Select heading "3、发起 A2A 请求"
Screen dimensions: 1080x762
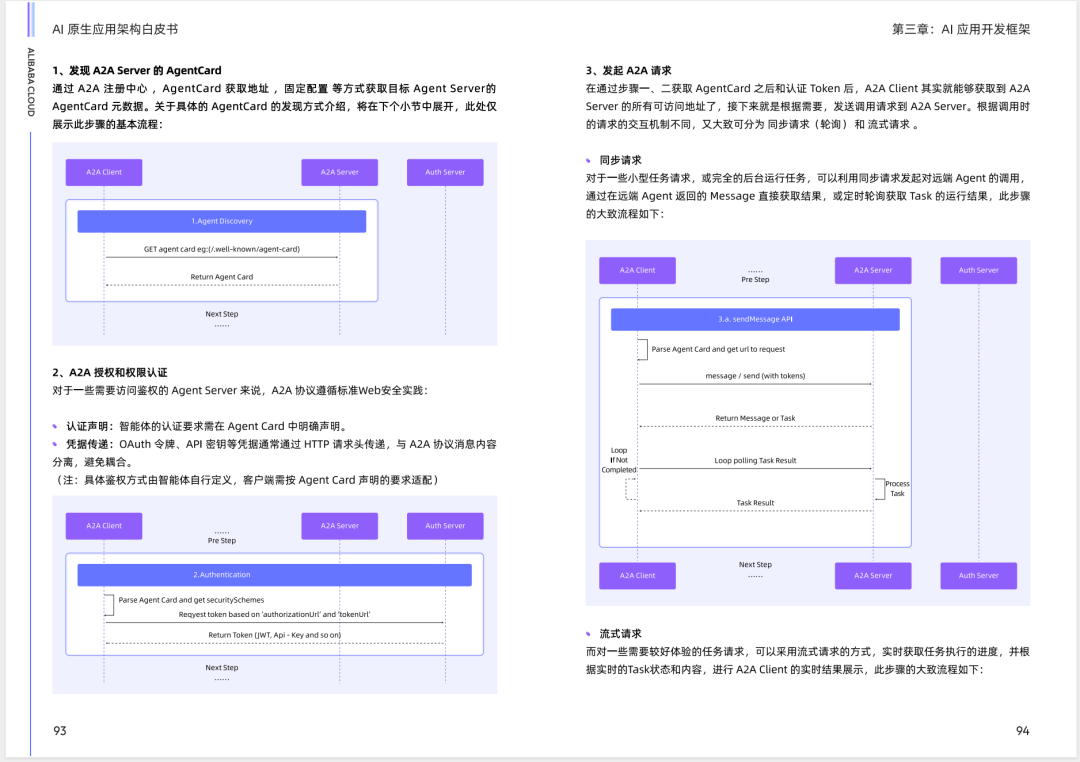point(628,70)
